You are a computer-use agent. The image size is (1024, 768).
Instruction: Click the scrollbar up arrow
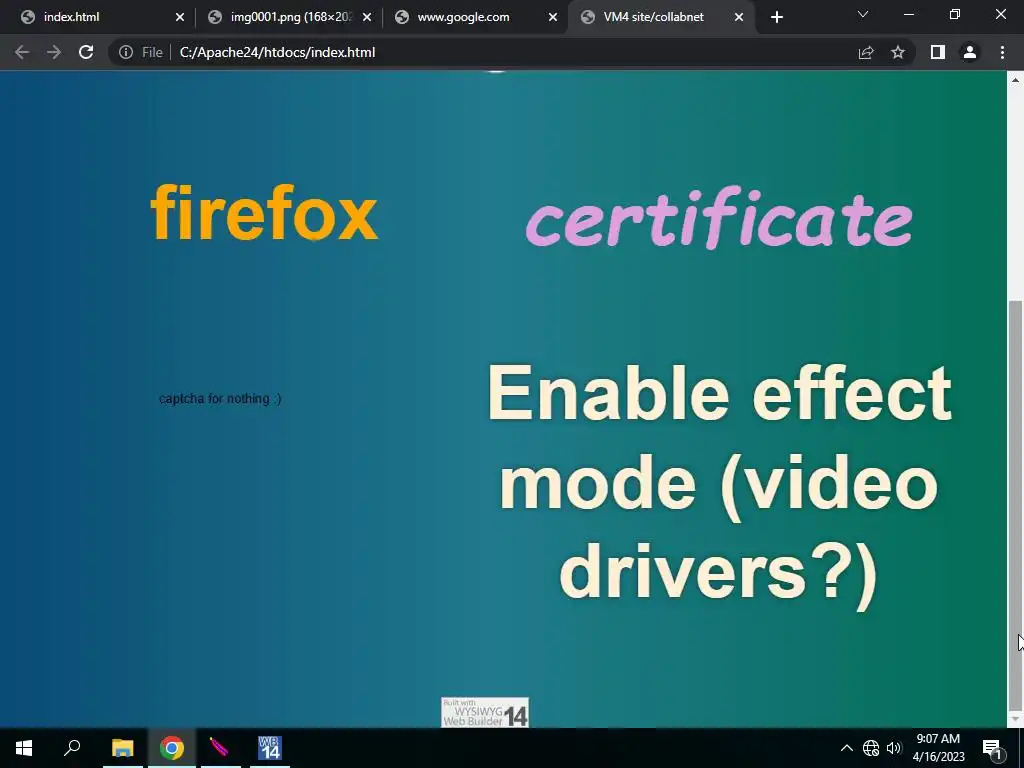tap(1015, 80)
